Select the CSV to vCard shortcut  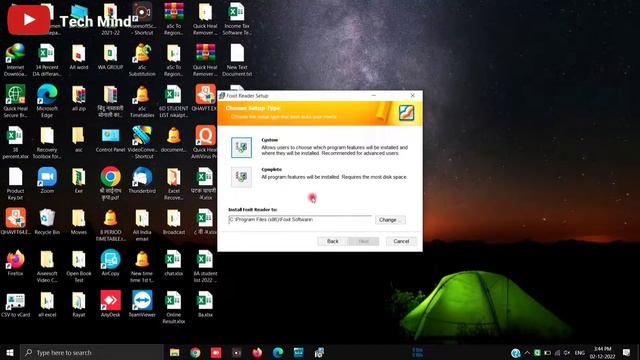click(x=16, y=304)
